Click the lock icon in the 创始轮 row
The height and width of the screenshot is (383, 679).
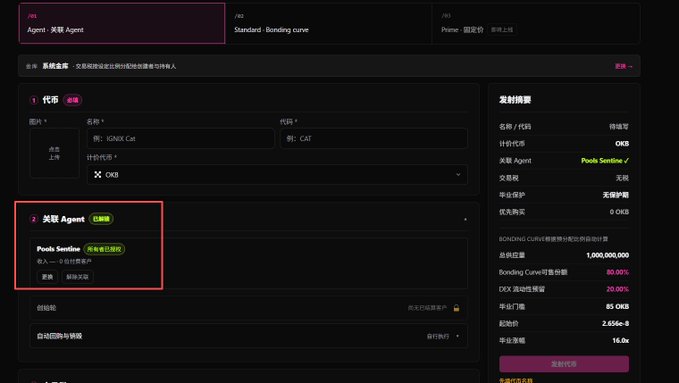tap(456, 308)
